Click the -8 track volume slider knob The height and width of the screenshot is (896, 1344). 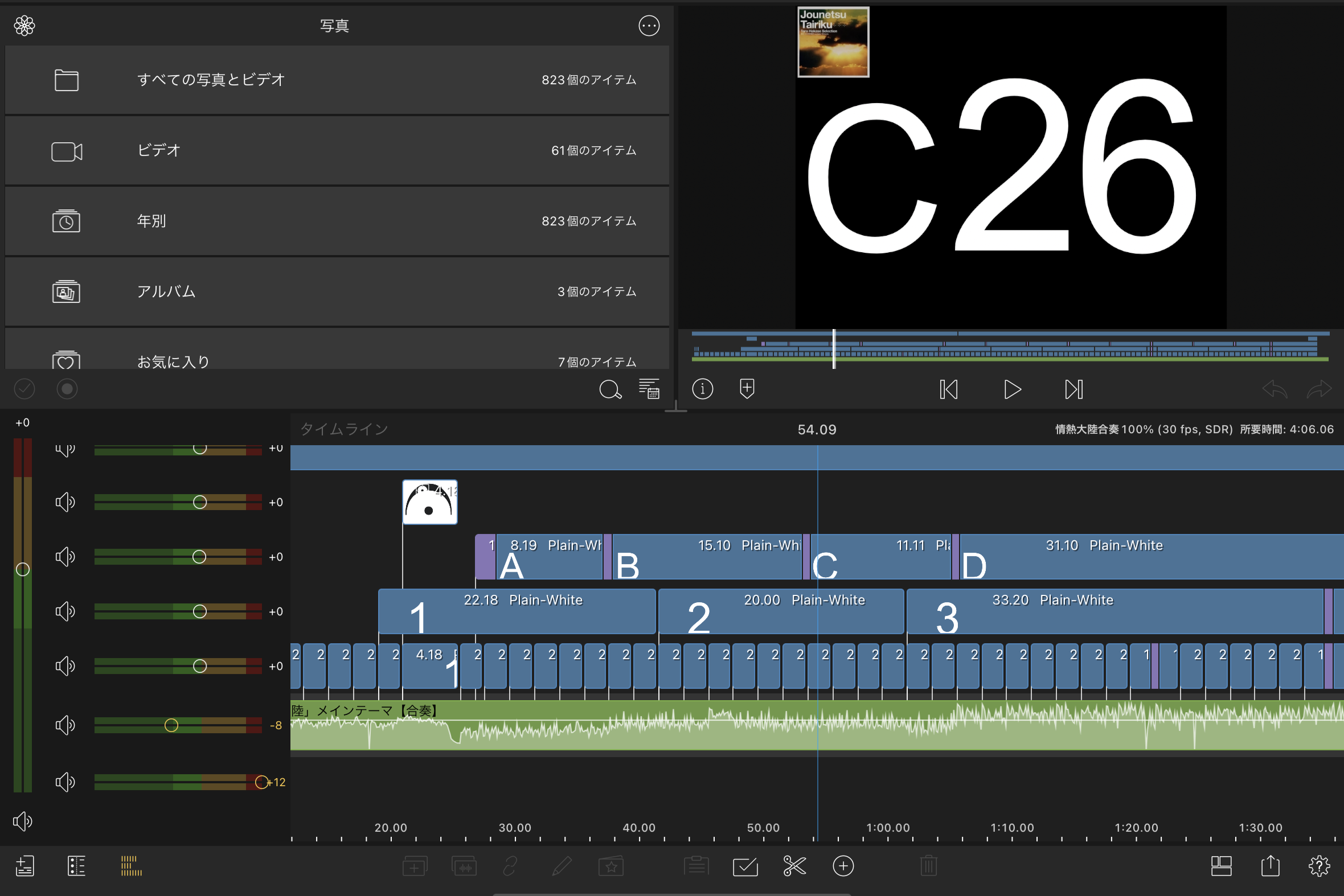(171, 725)
